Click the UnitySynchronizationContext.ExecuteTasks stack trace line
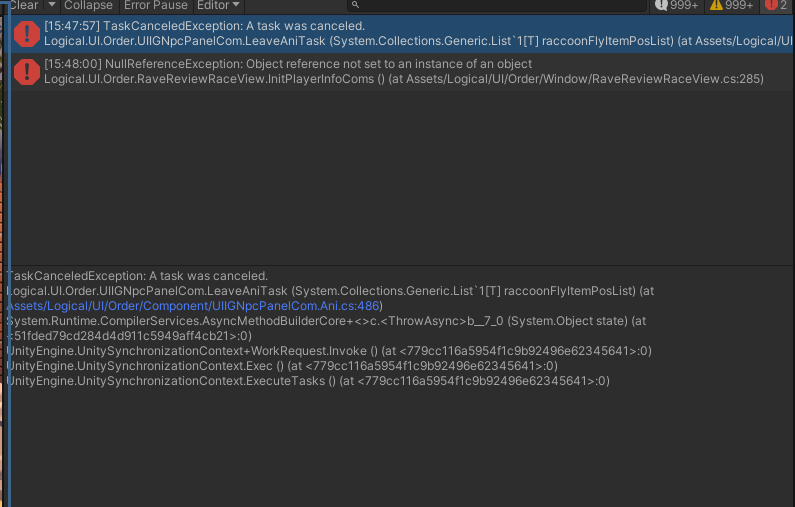The height and width of the screenshot is (507, 795). click(308, 381)
